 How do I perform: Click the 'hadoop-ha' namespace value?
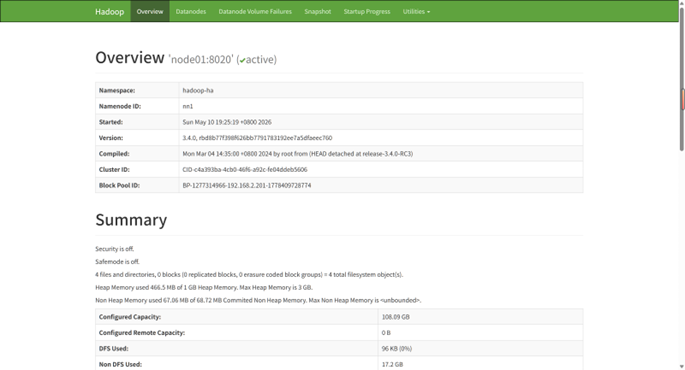click(x=198, y=90)
